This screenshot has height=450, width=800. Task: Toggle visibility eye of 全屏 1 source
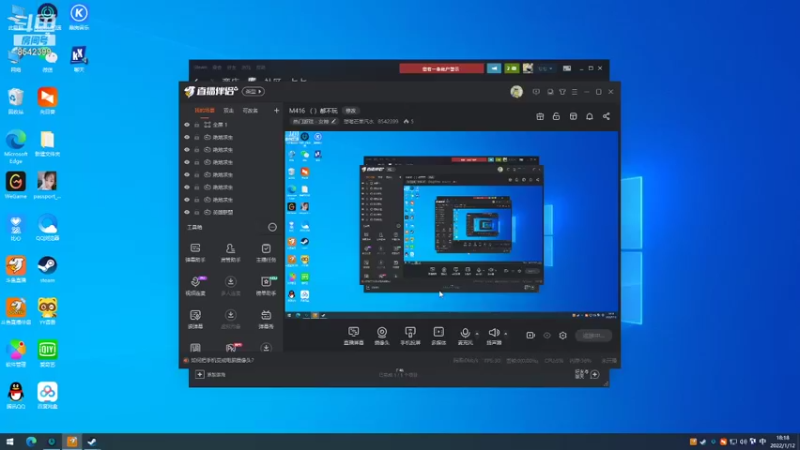click(x=187, y=124)
